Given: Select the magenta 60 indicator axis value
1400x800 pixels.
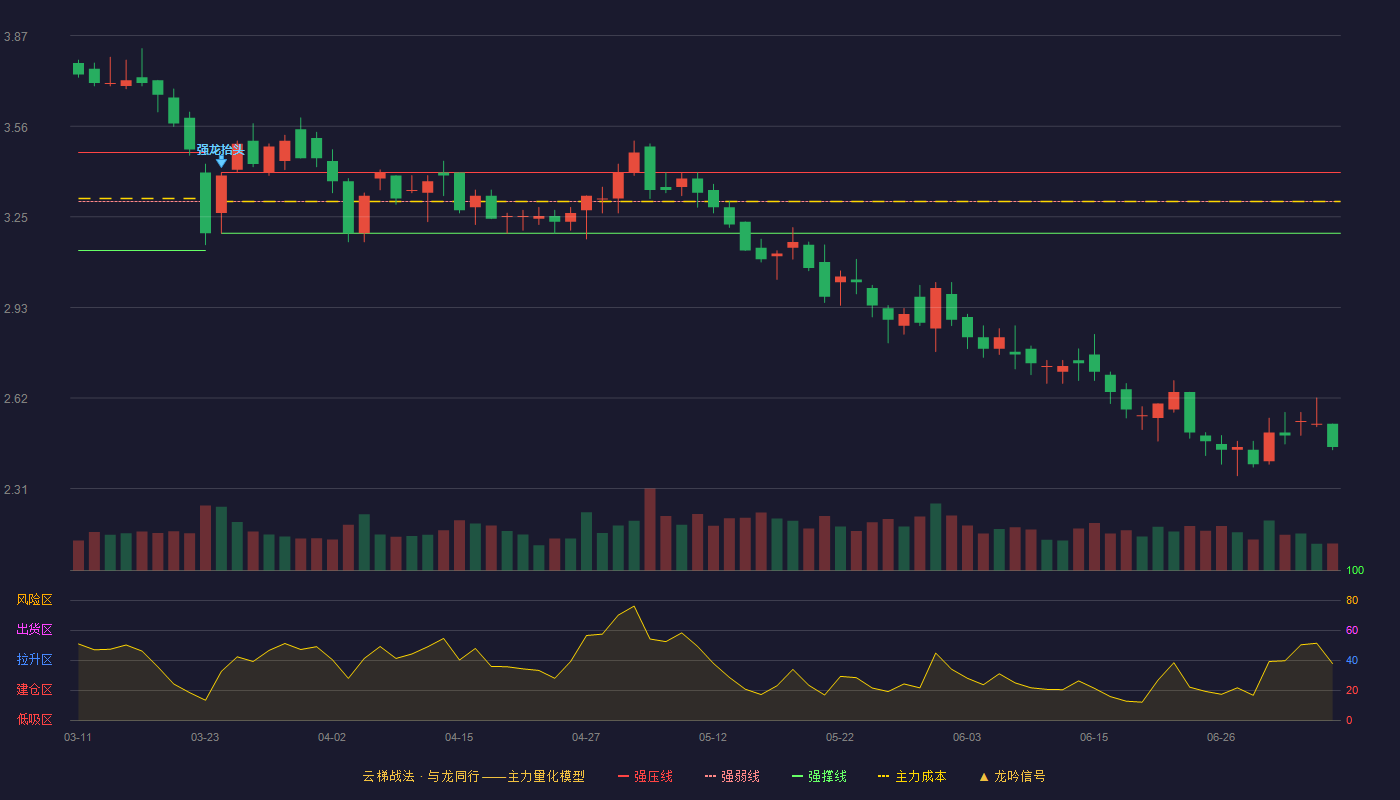Looking at the screenshot, I should click(1352, 630).
